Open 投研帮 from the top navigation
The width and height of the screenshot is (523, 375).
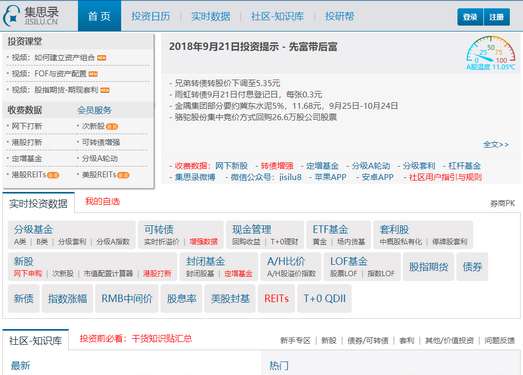pyautogui.click(x=340, y=16)
